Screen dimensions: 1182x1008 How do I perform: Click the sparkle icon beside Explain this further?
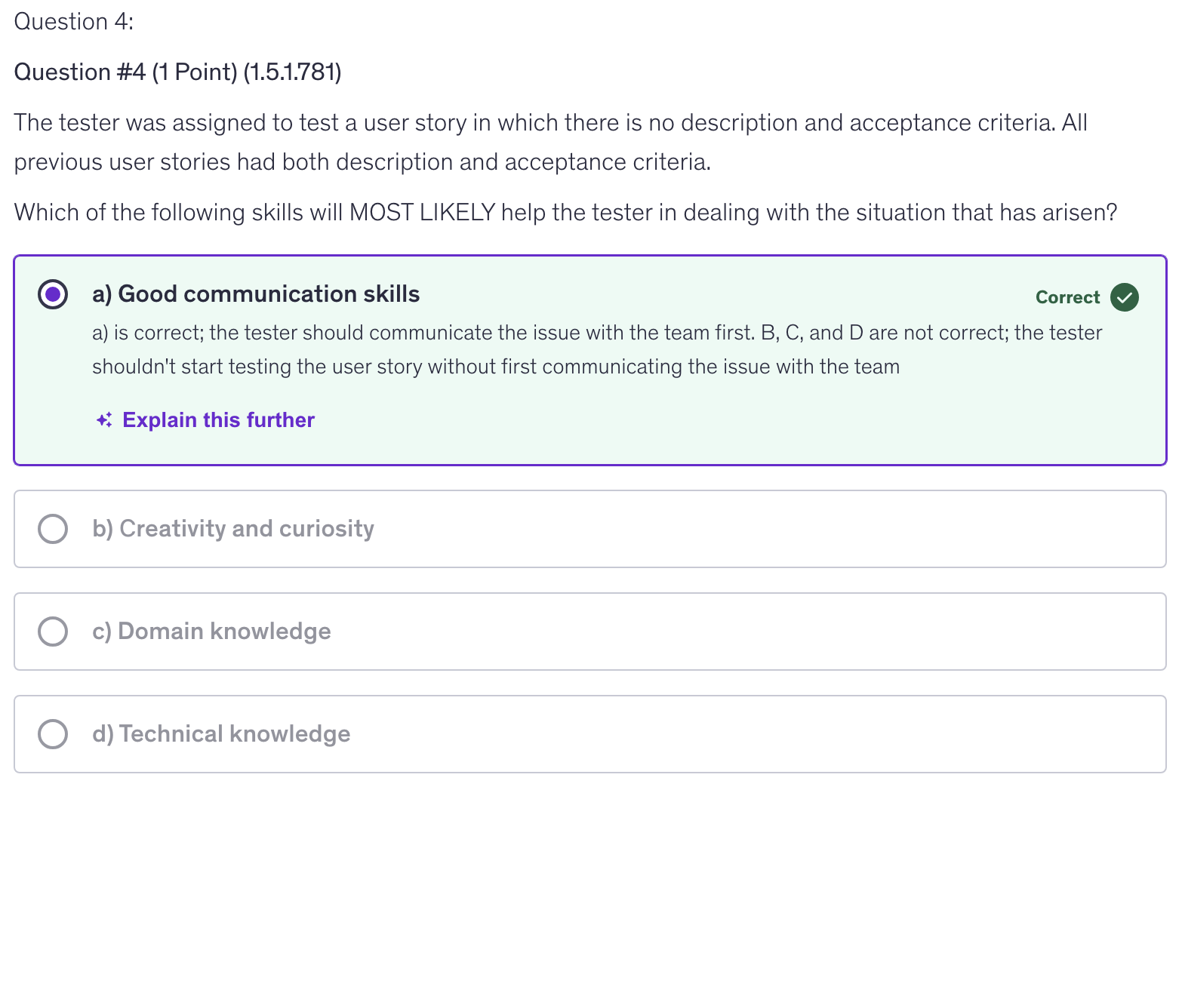click(104, 420)
